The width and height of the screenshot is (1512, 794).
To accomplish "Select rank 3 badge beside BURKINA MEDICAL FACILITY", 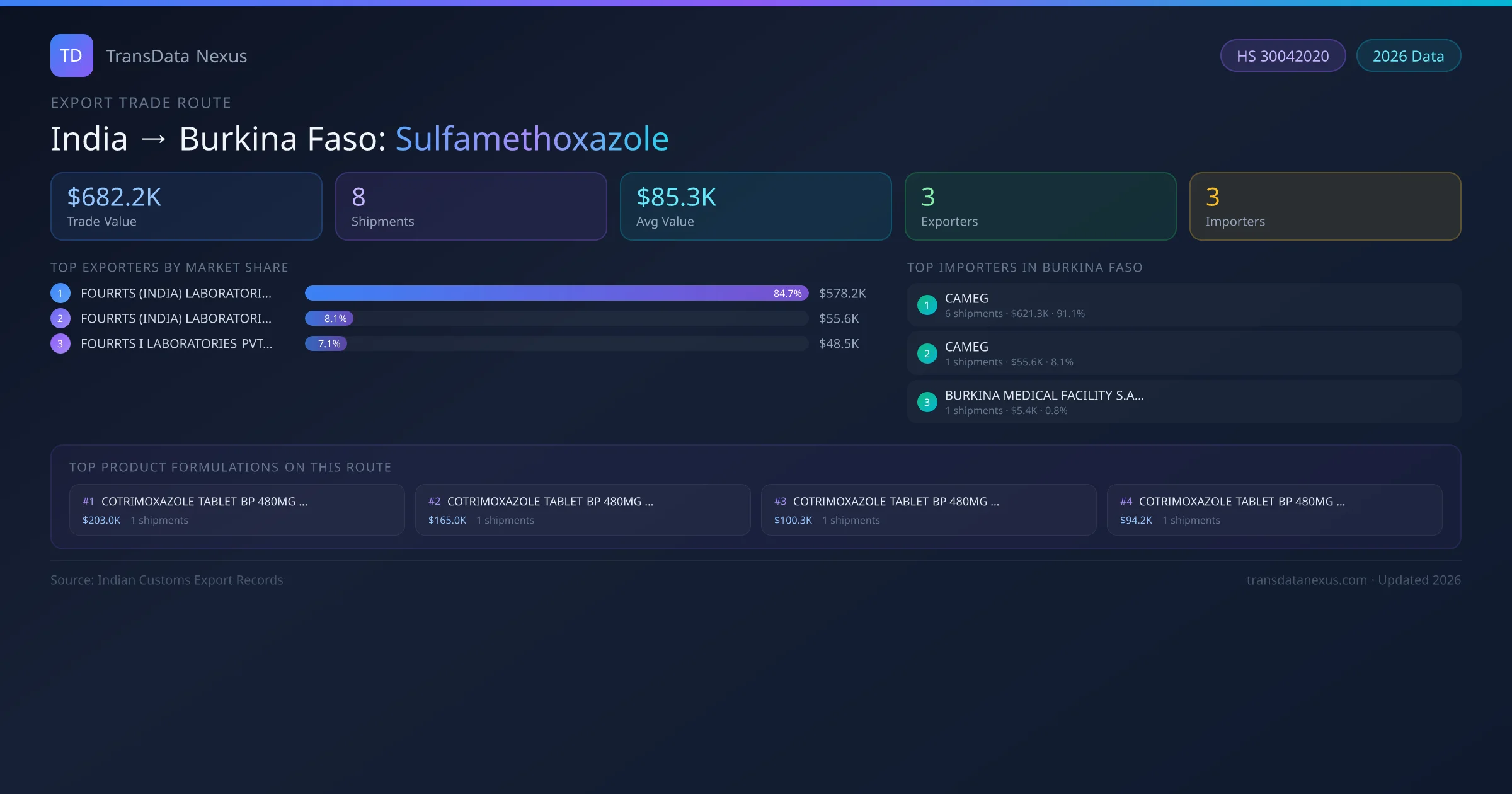I will [x=927, y=401].
